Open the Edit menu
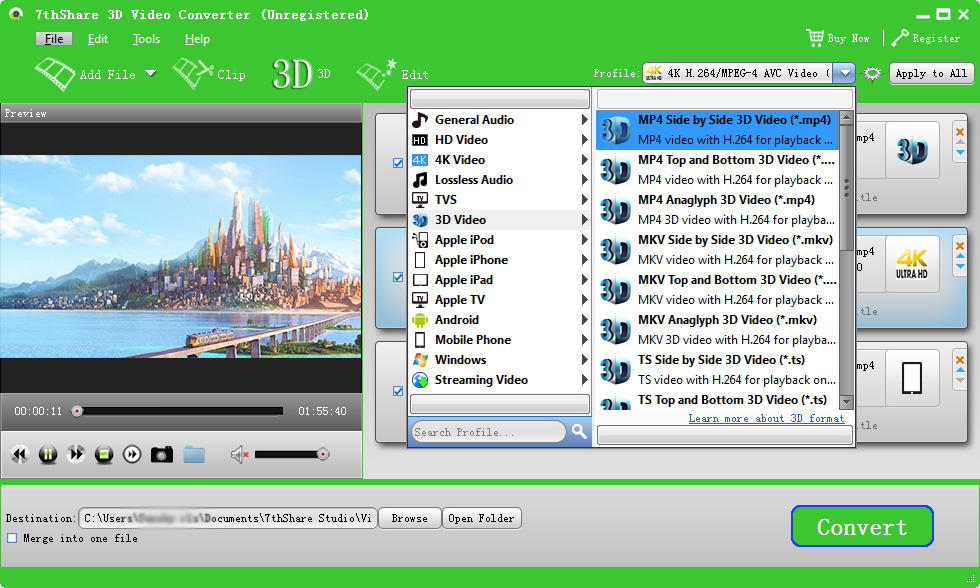 point(98,39)
